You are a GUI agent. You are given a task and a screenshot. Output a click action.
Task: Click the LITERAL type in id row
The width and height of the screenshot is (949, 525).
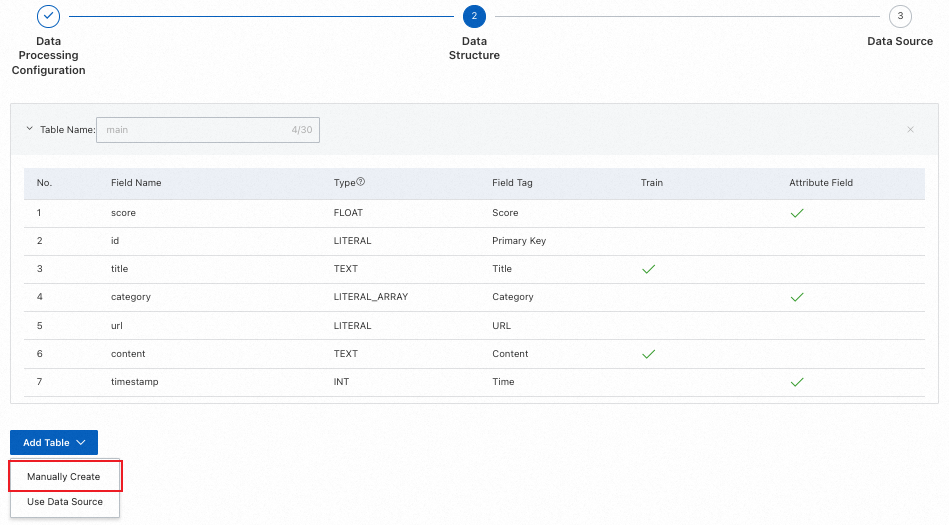[352, 241]
